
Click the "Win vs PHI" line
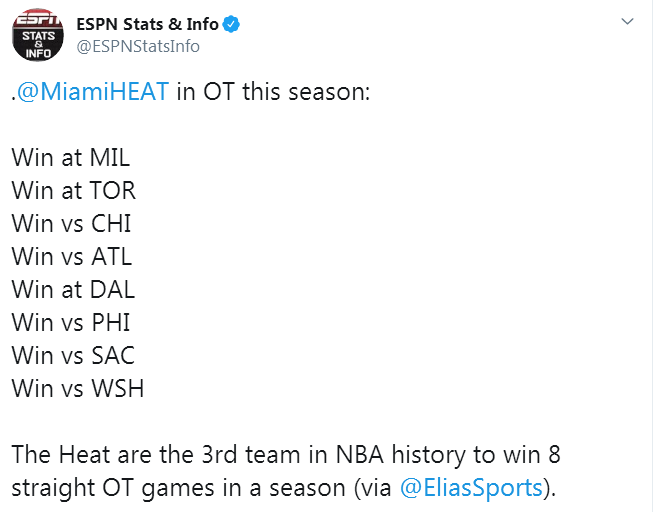pos(71,322)
